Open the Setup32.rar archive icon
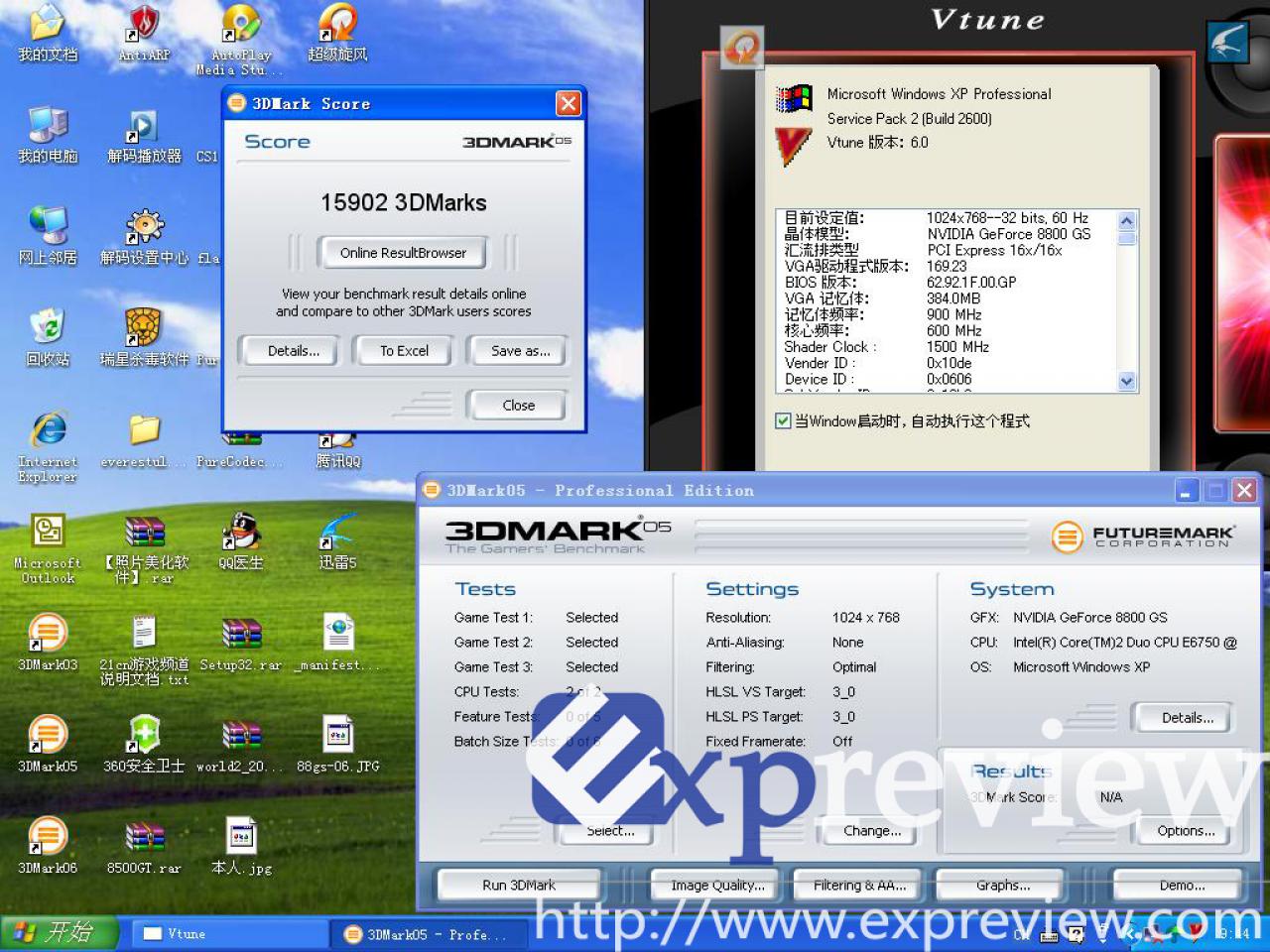1270x952 pixels. coord(241,643)
